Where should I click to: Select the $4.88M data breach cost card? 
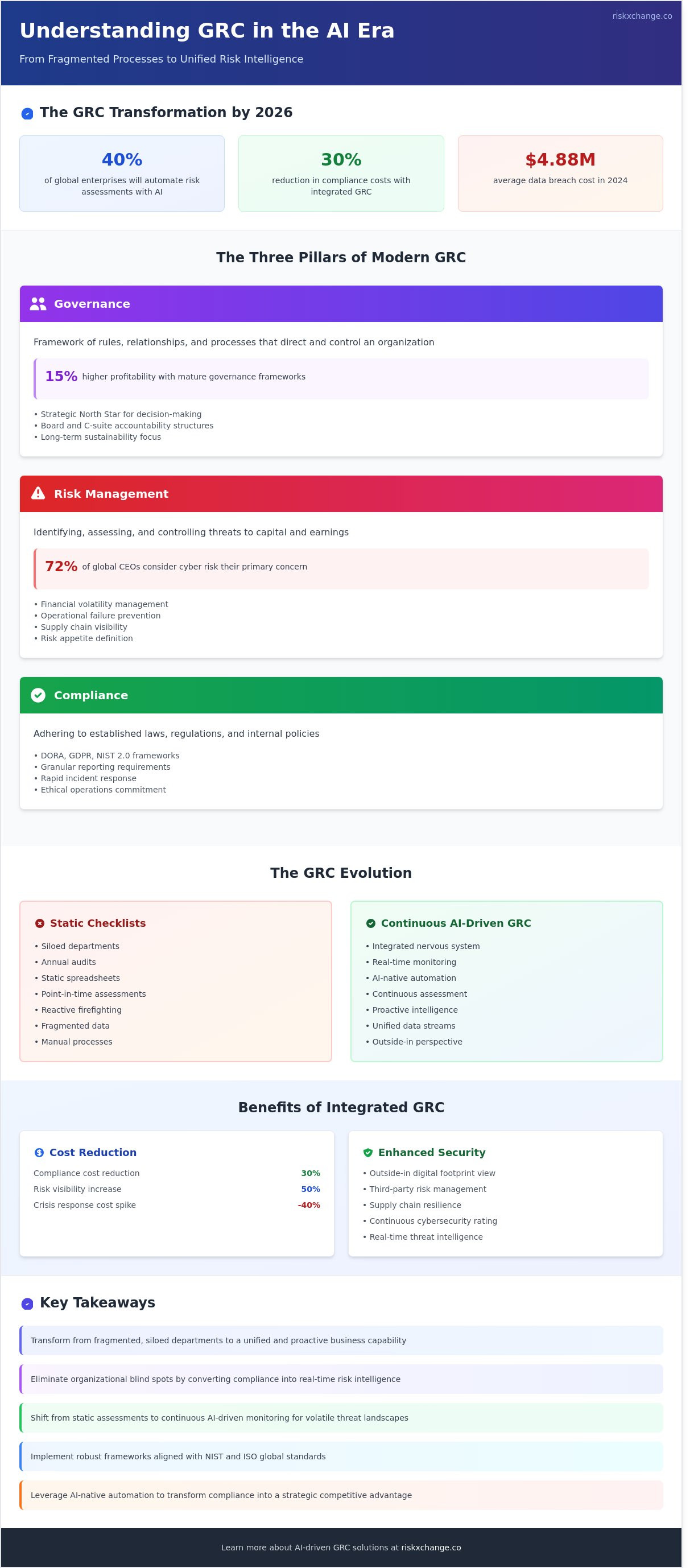pyautogui.click(x=561, y=174)
